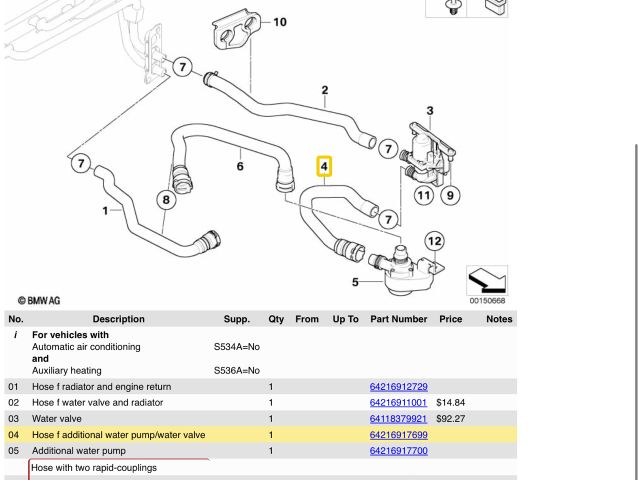Select callout 3 above the water valve
The height and width of the screenshot is (480, 640).
click(430, 111)
